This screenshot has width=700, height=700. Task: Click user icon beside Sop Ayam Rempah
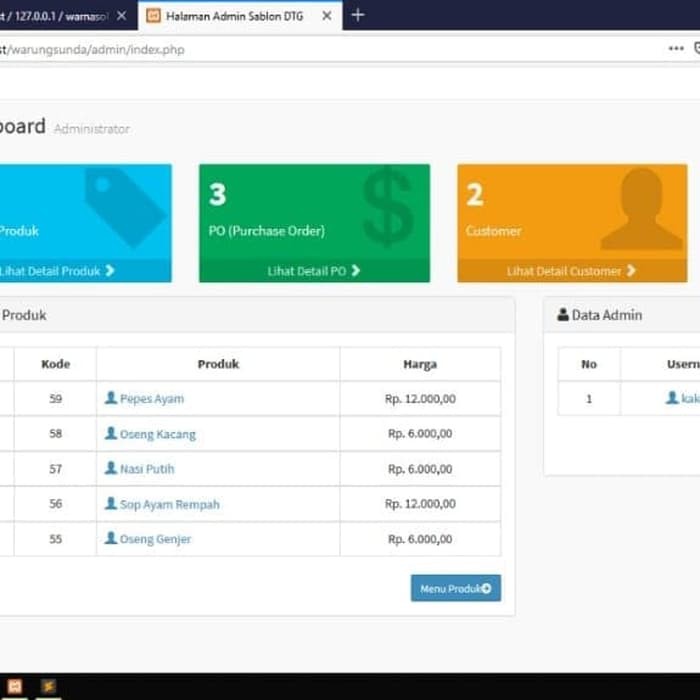[111, 504]
